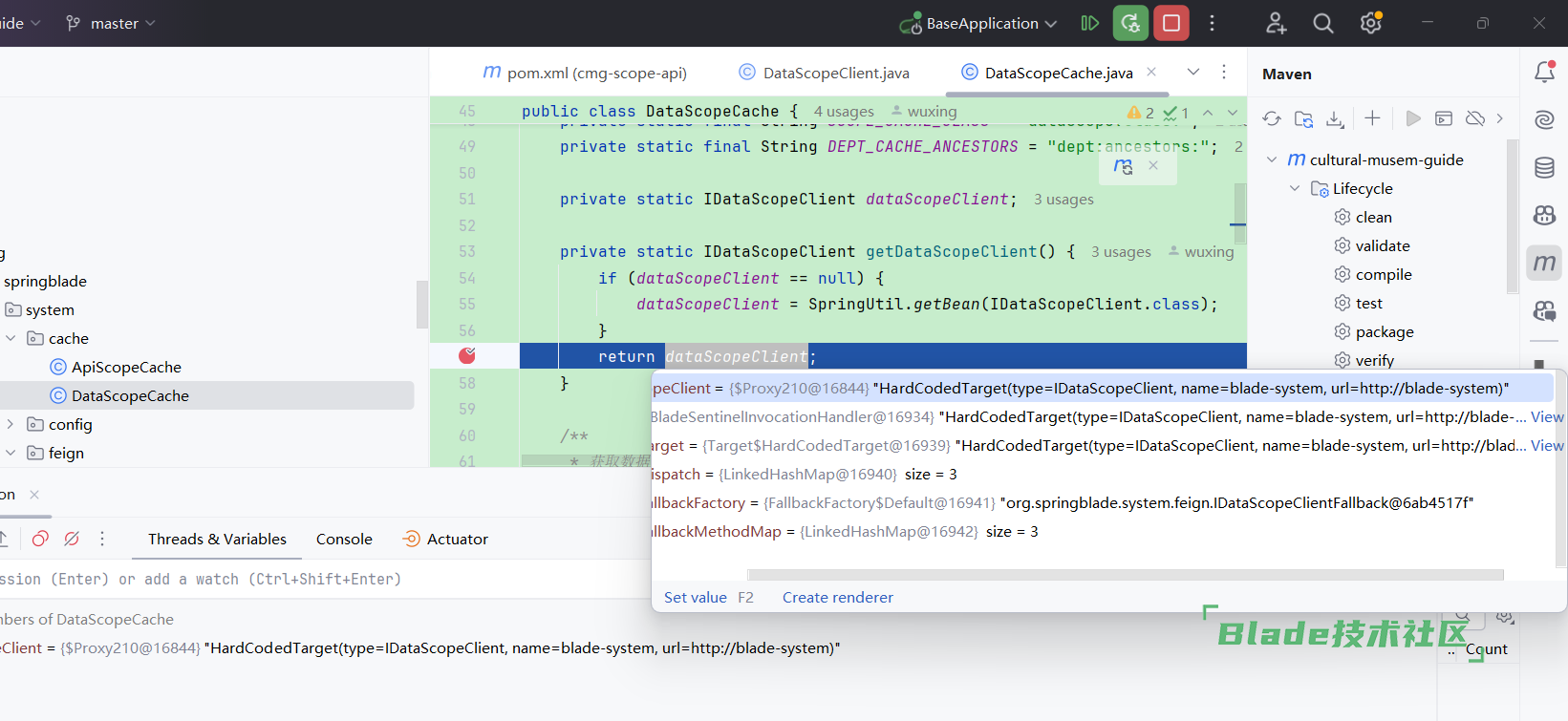1568x721 pixels.
Task: Open Actuator debug tab
Action: 445,539
